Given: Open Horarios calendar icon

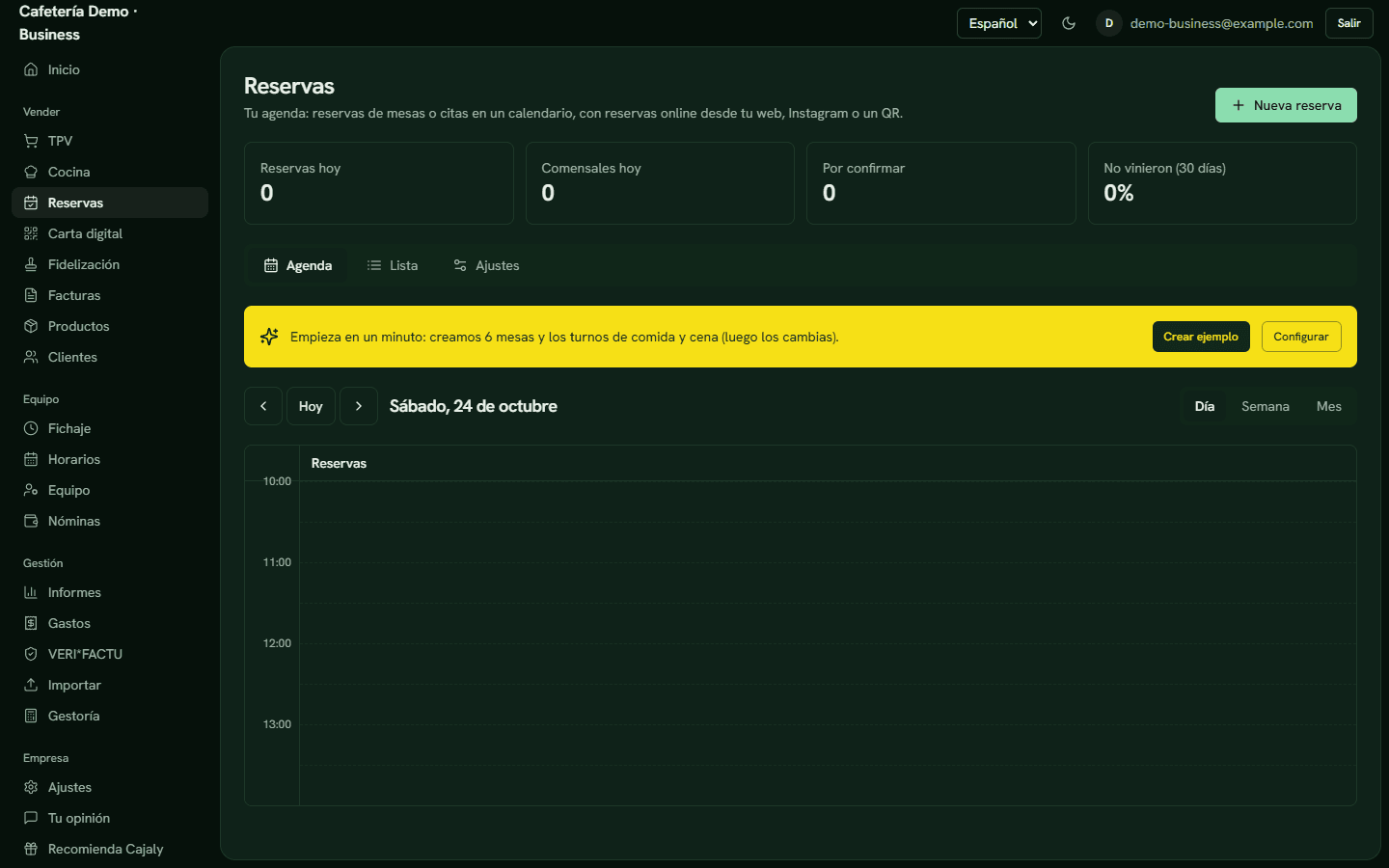Looking at the screenshot, I should [x=31, y=459].
